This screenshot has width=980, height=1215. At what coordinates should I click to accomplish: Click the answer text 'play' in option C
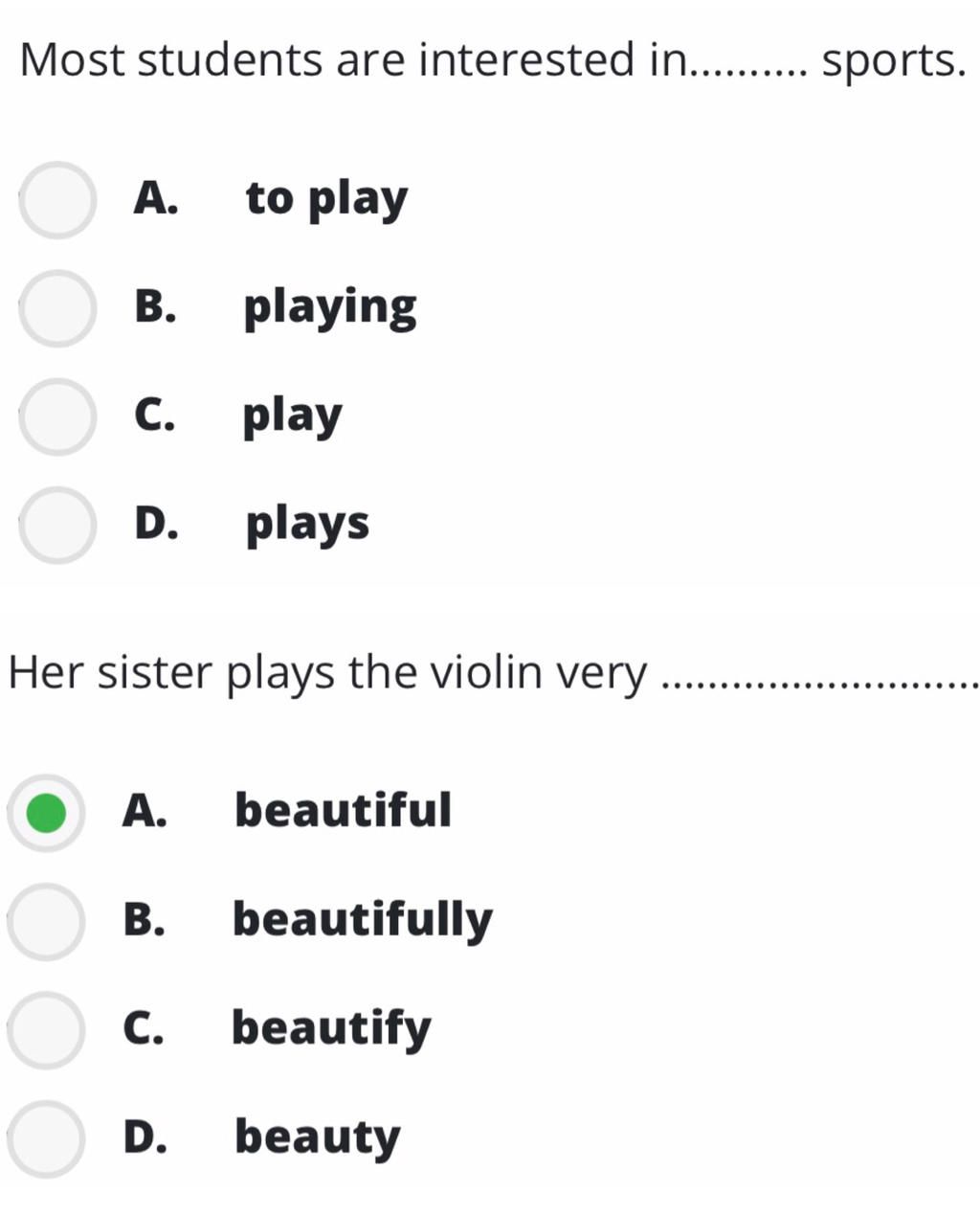pos(292,416)
